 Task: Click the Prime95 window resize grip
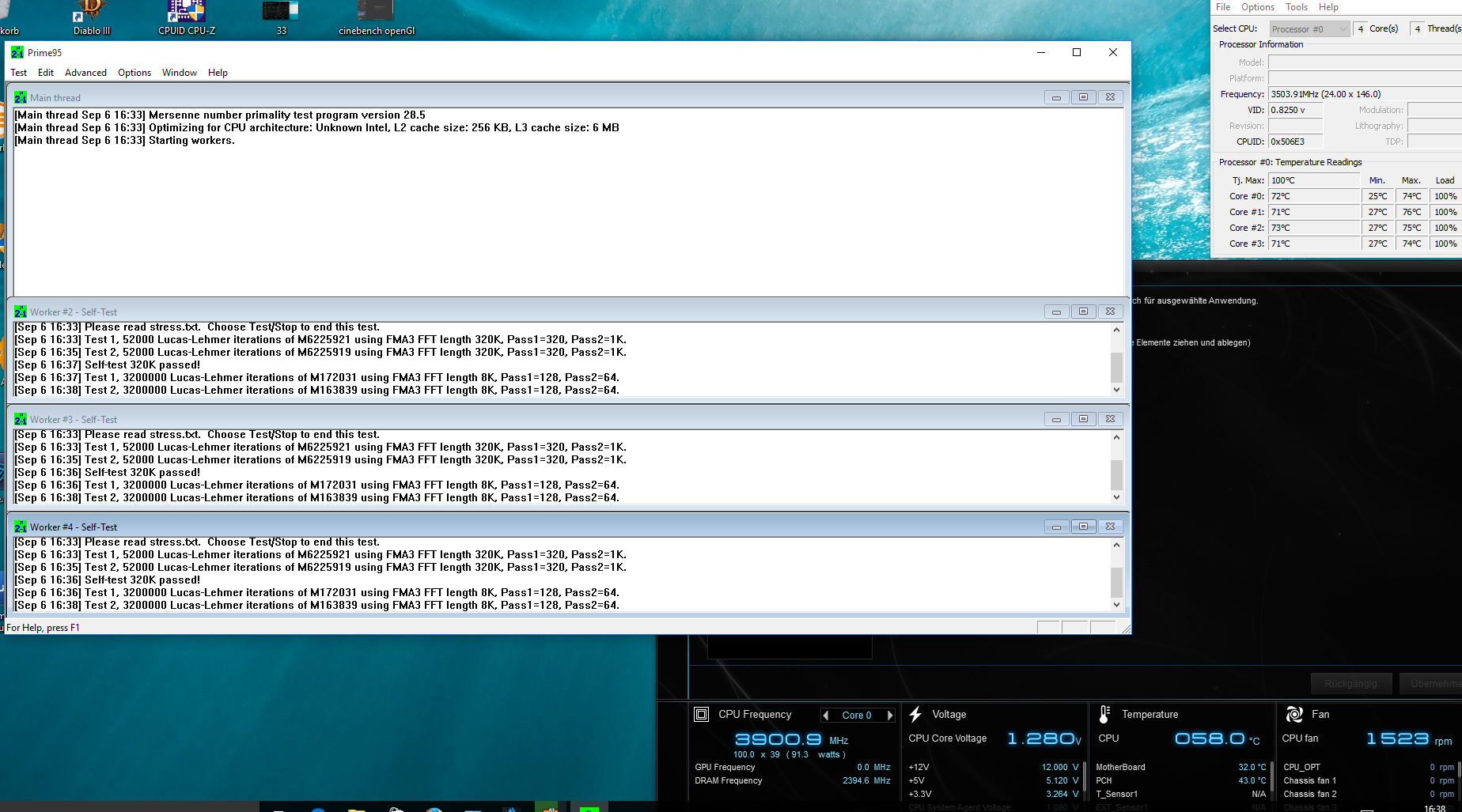point(1125,628)
